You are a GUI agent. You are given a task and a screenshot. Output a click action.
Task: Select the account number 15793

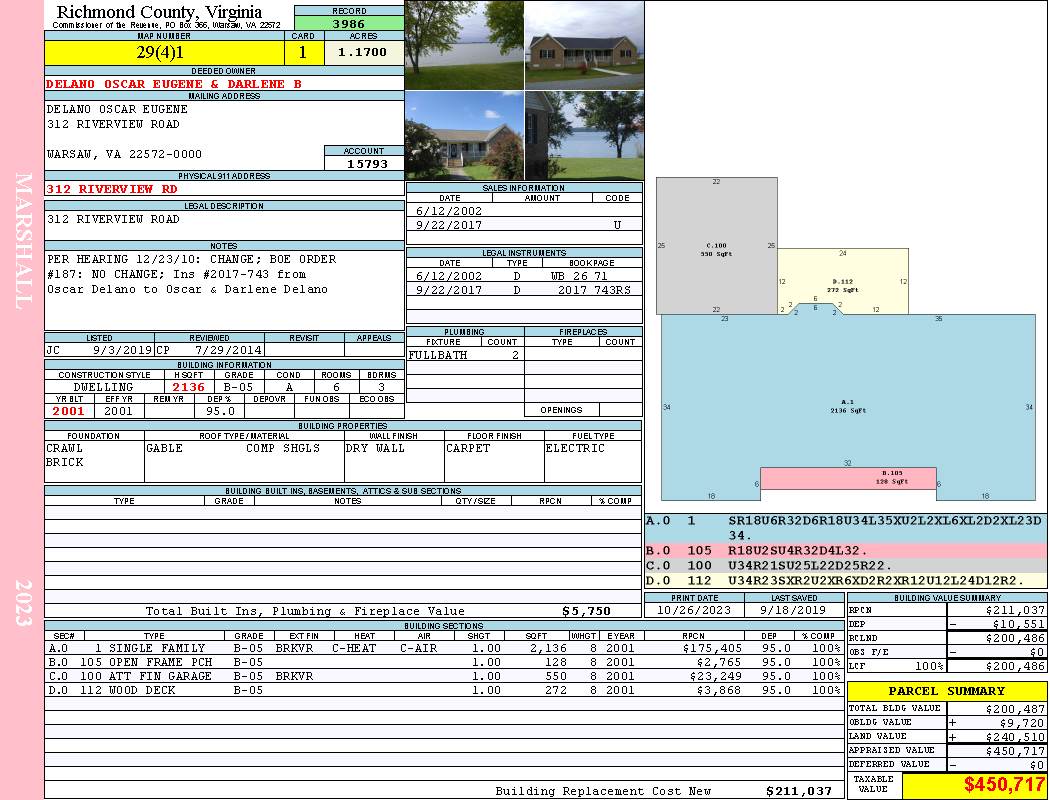click(x=364, y=164)
